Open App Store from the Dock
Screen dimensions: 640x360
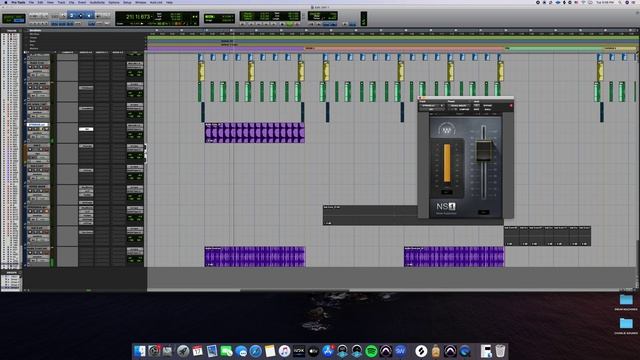click(x=328, y=351)
